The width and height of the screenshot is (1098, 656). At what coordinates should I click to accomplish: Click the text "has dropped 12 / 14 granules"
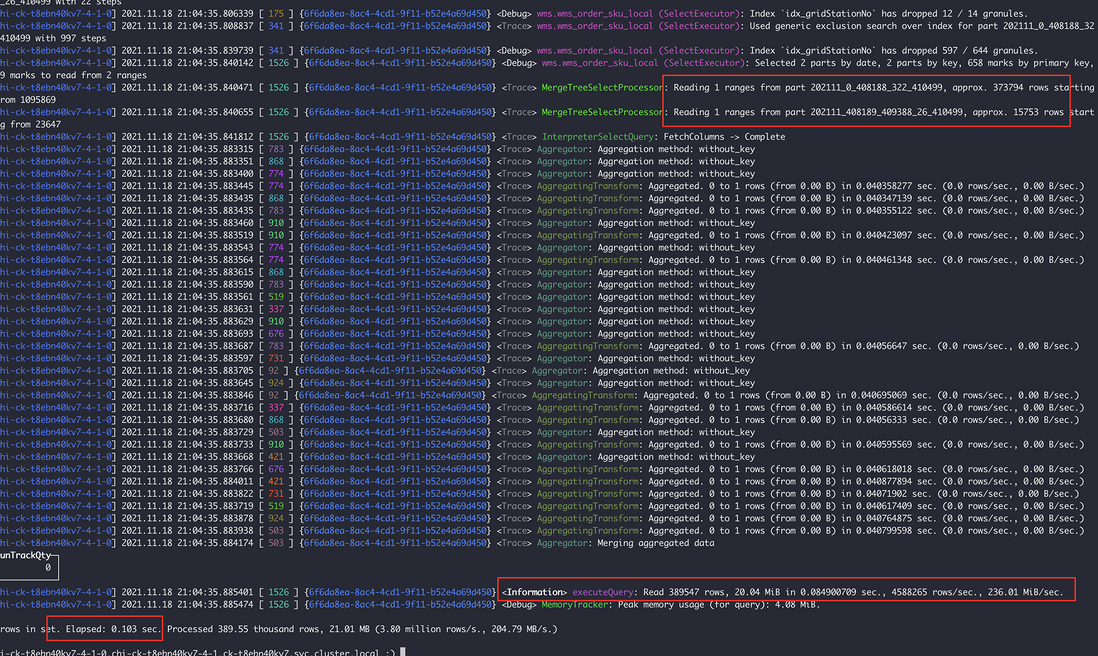coord(954,13)
